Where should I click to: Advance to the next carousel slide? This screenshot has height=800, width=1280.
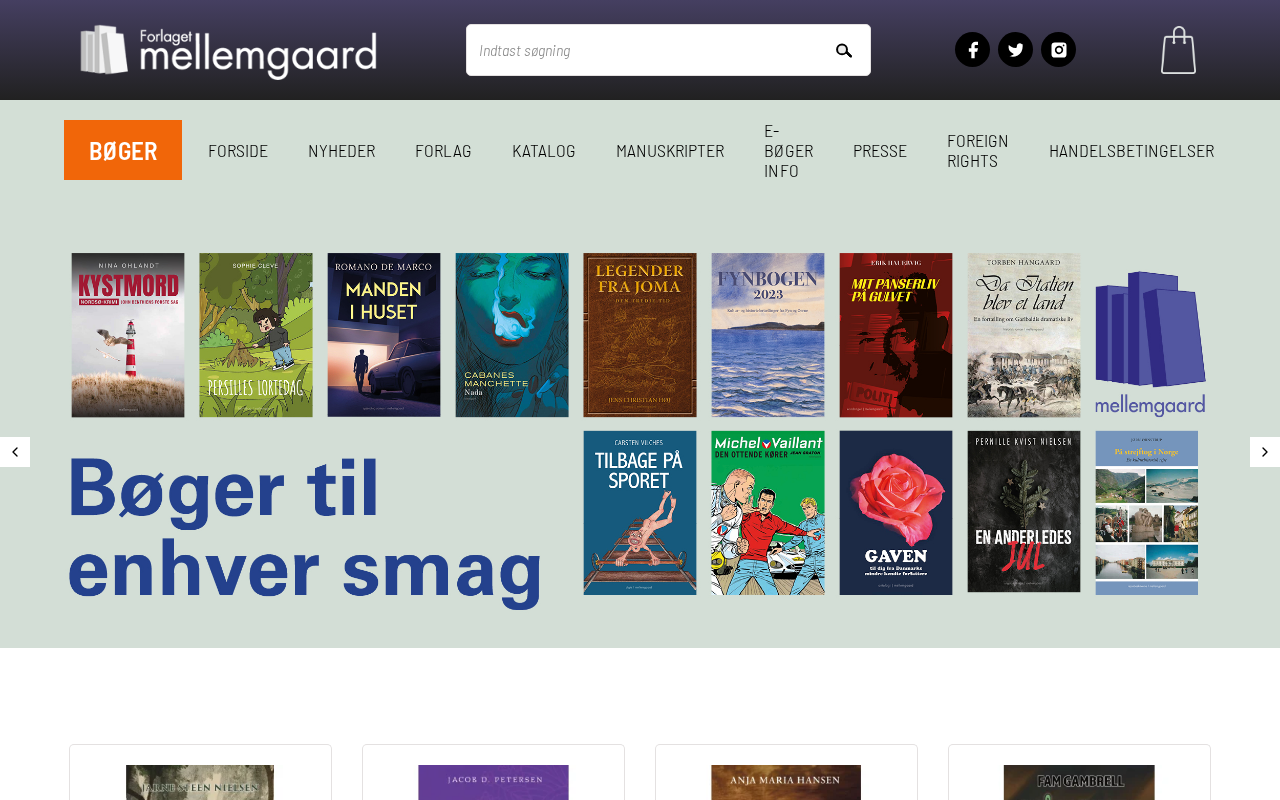pyautogui.click(x=1265, y=452)
